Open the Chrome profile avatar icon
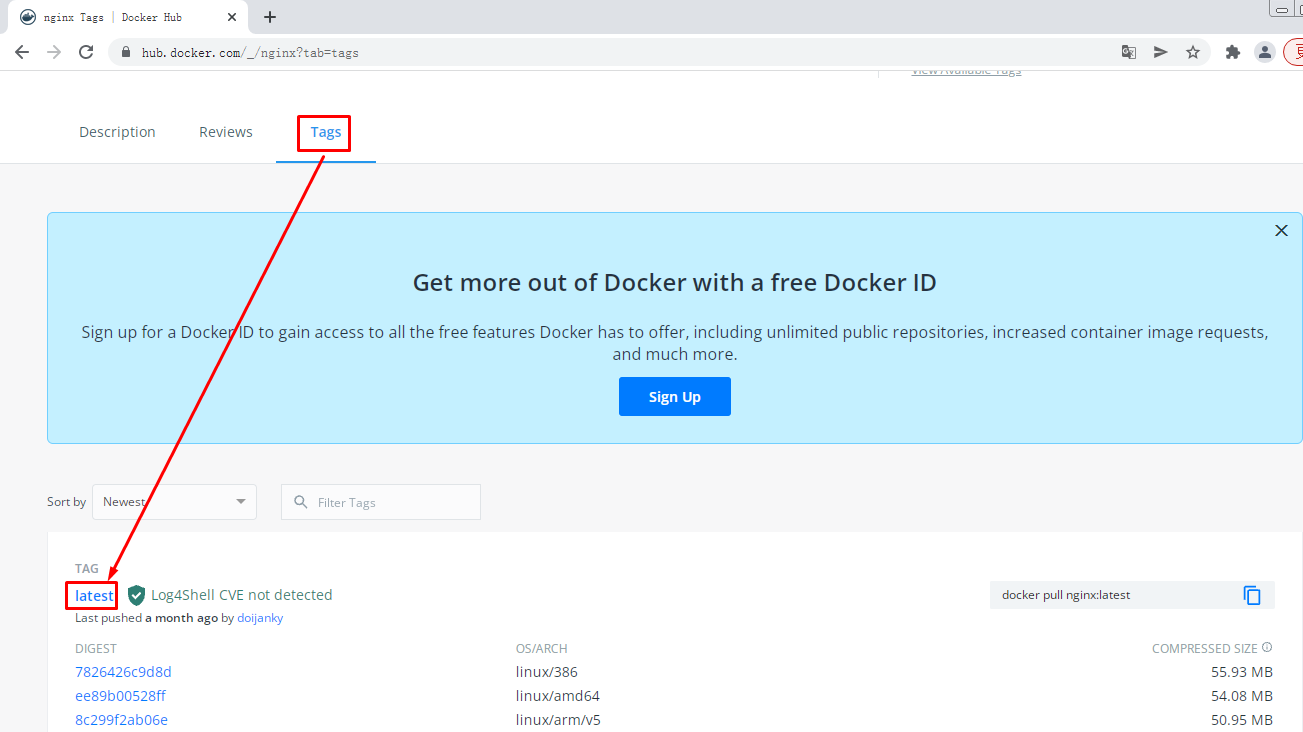Viewport: 1303px width, 732px height. (x=1265, y=52)
